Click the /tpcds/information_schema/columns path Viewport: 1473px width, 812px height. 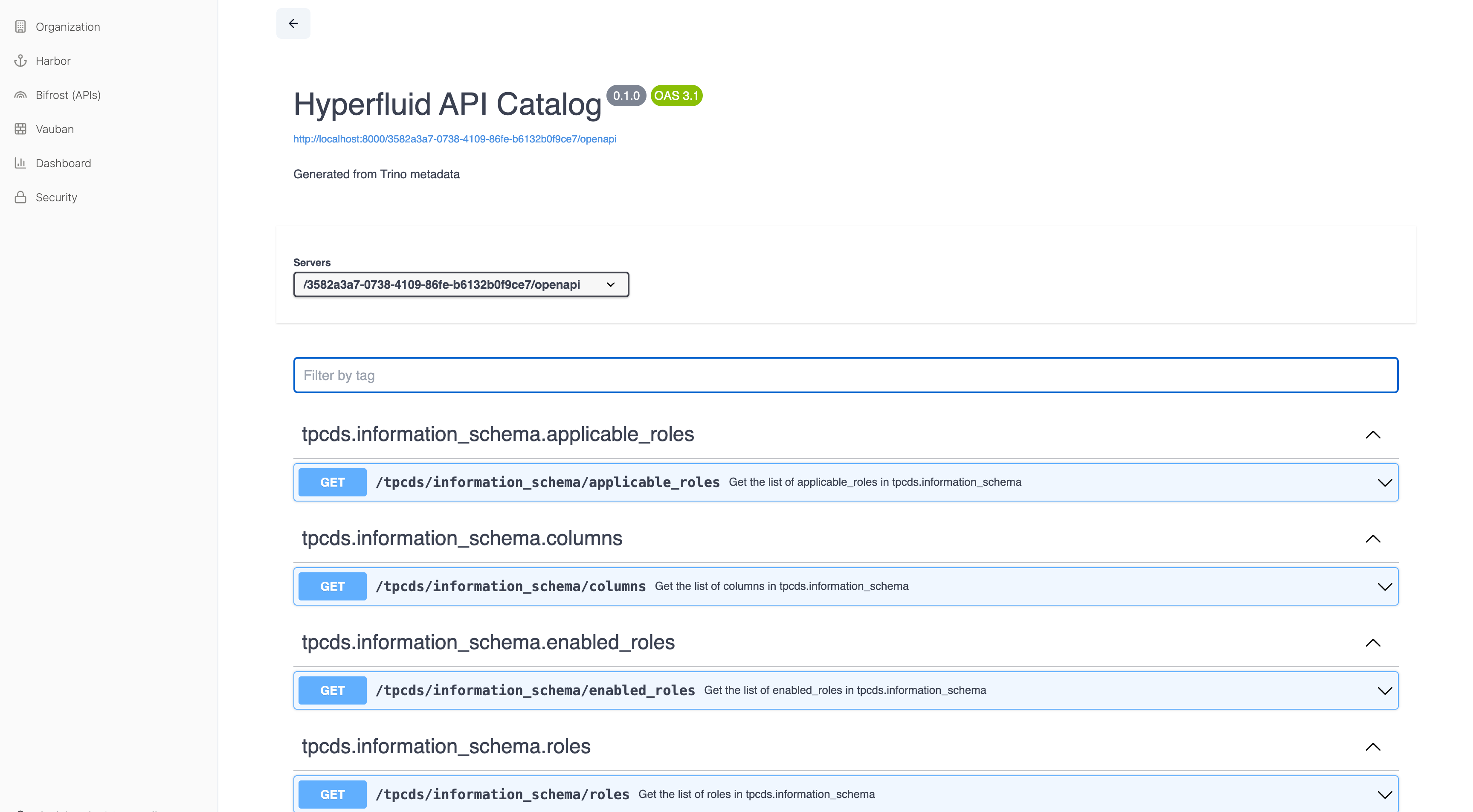pos(510,587)
